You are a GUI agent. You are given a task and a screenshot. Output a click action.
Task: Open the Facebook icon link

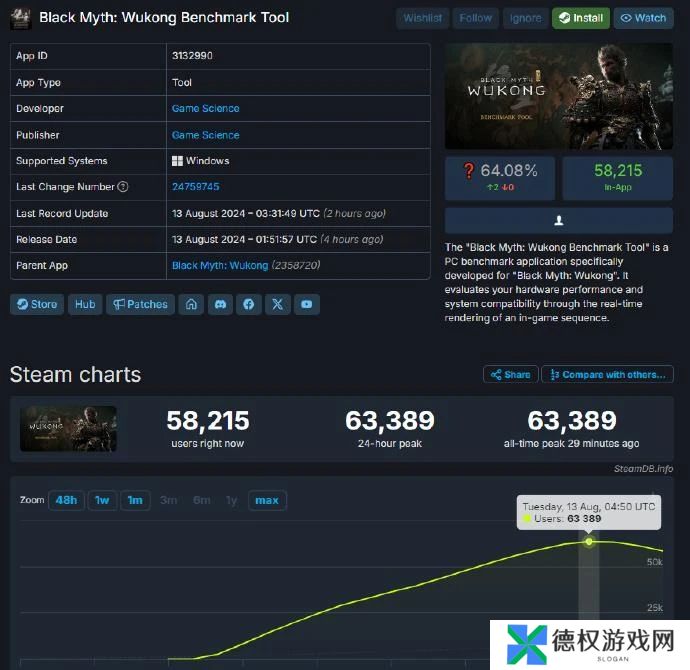(249, 304)
